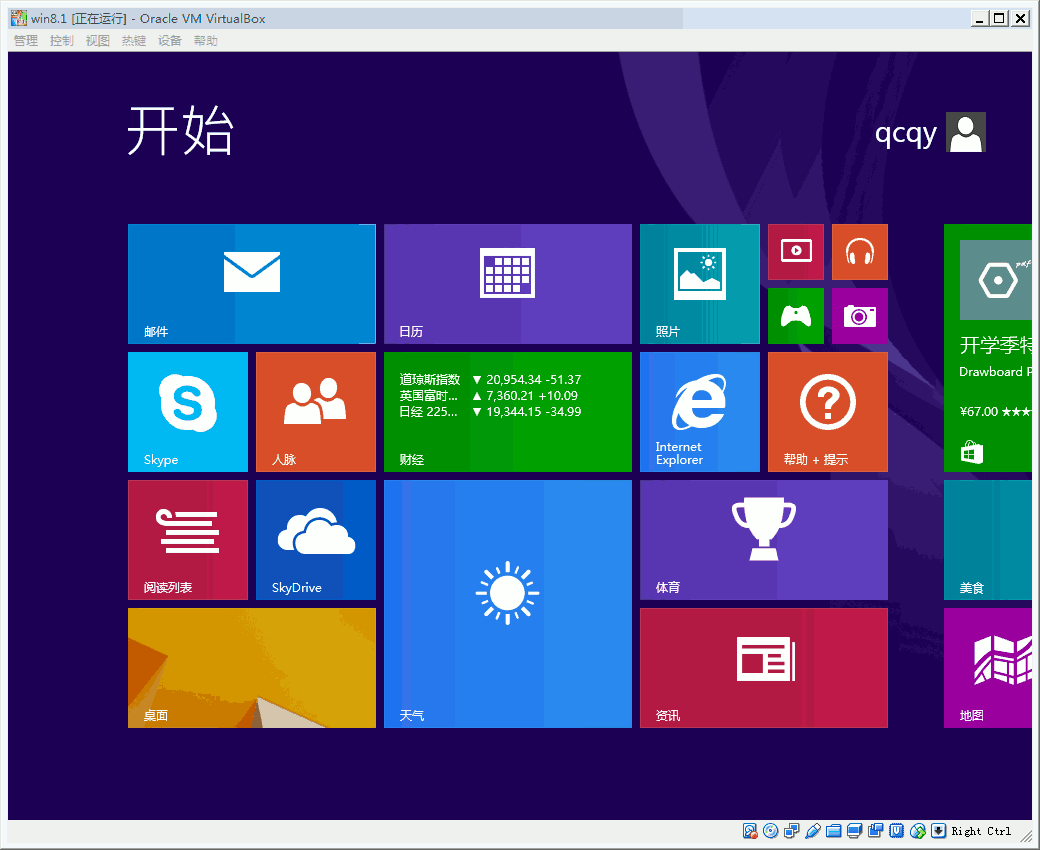Click the network adapters status icon

coord(792,831)
